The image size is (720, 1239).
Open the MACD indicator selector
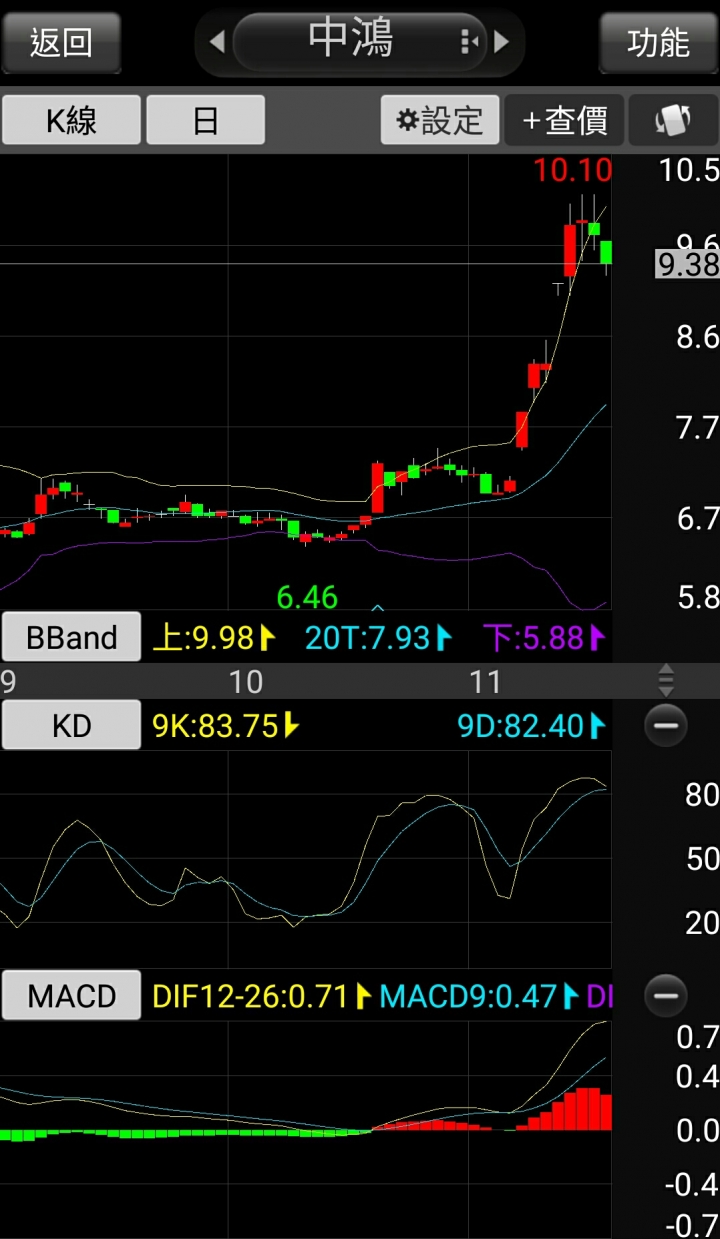71,996
